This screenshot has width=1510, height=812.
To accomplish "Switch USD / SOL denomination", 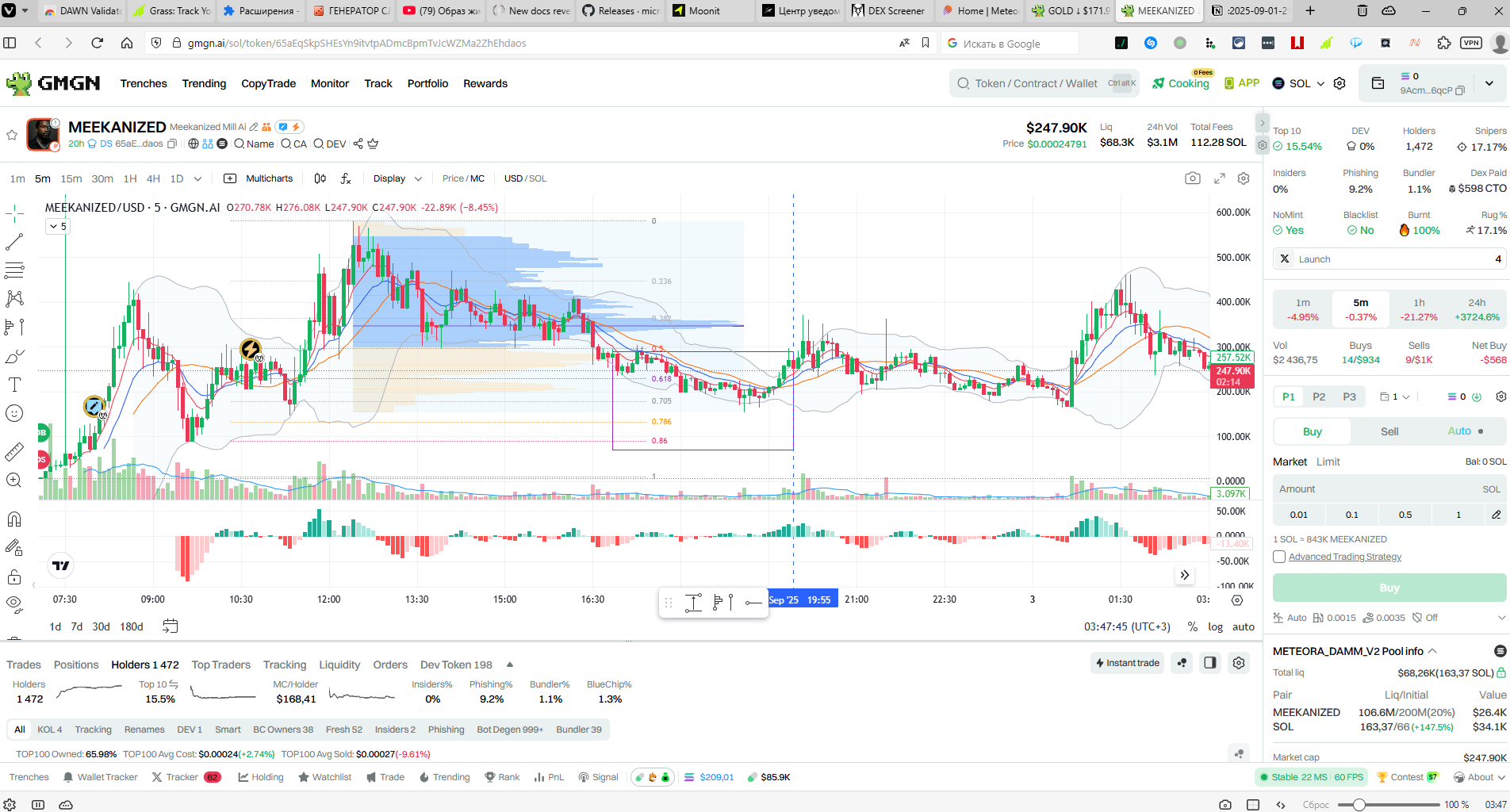I will pos(525,178).
